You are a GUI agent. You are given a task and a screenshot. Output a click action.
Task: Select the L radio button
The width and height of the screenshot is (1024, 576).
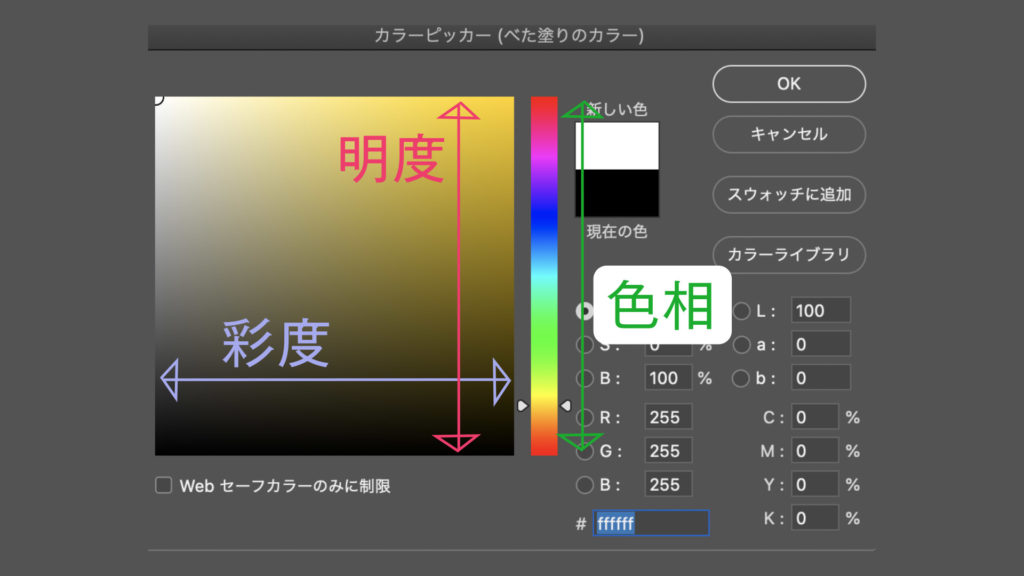(x=741, y=311)
